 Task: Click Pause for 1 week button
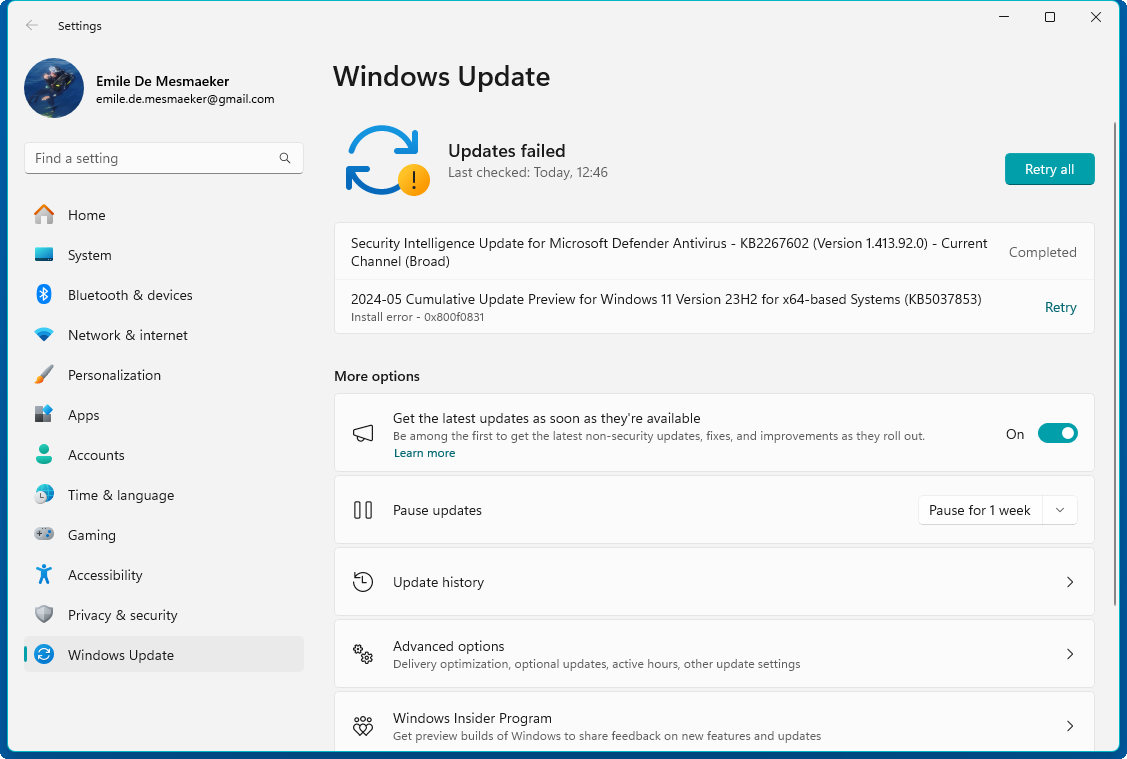point(980,510)
